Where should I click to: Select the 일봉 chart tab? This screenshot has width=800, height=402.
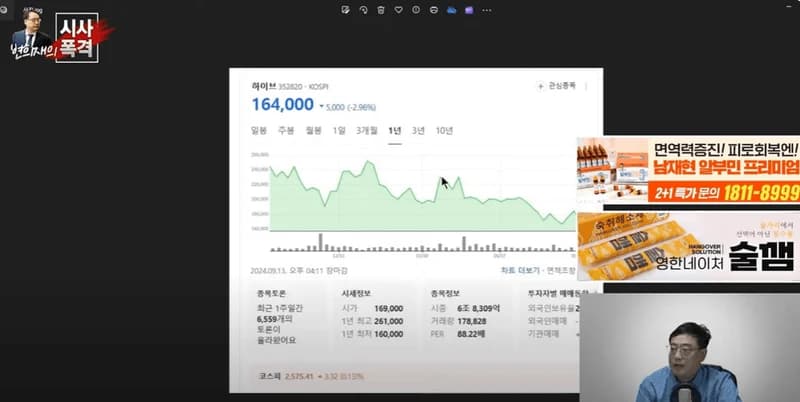[x=259, y=131]
